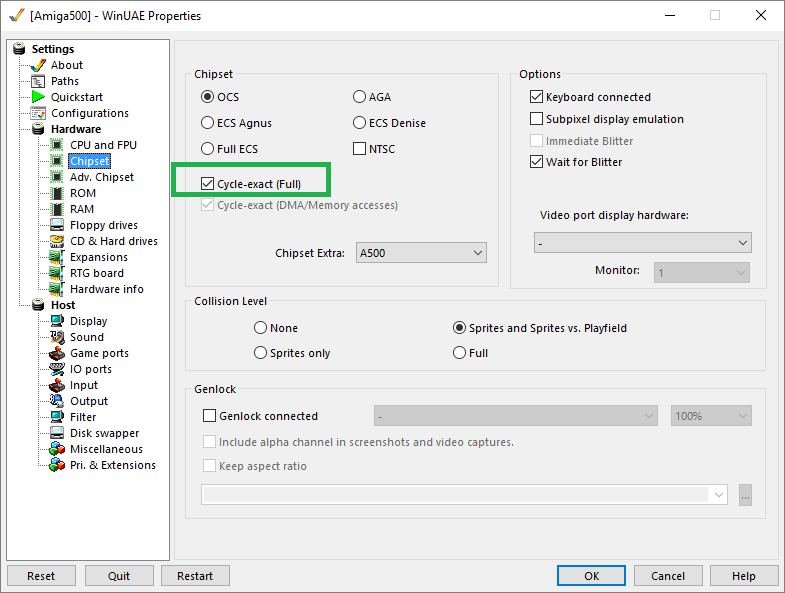Click the Disk swapper icon
The image size is (785, 593).
pos(57,433)
